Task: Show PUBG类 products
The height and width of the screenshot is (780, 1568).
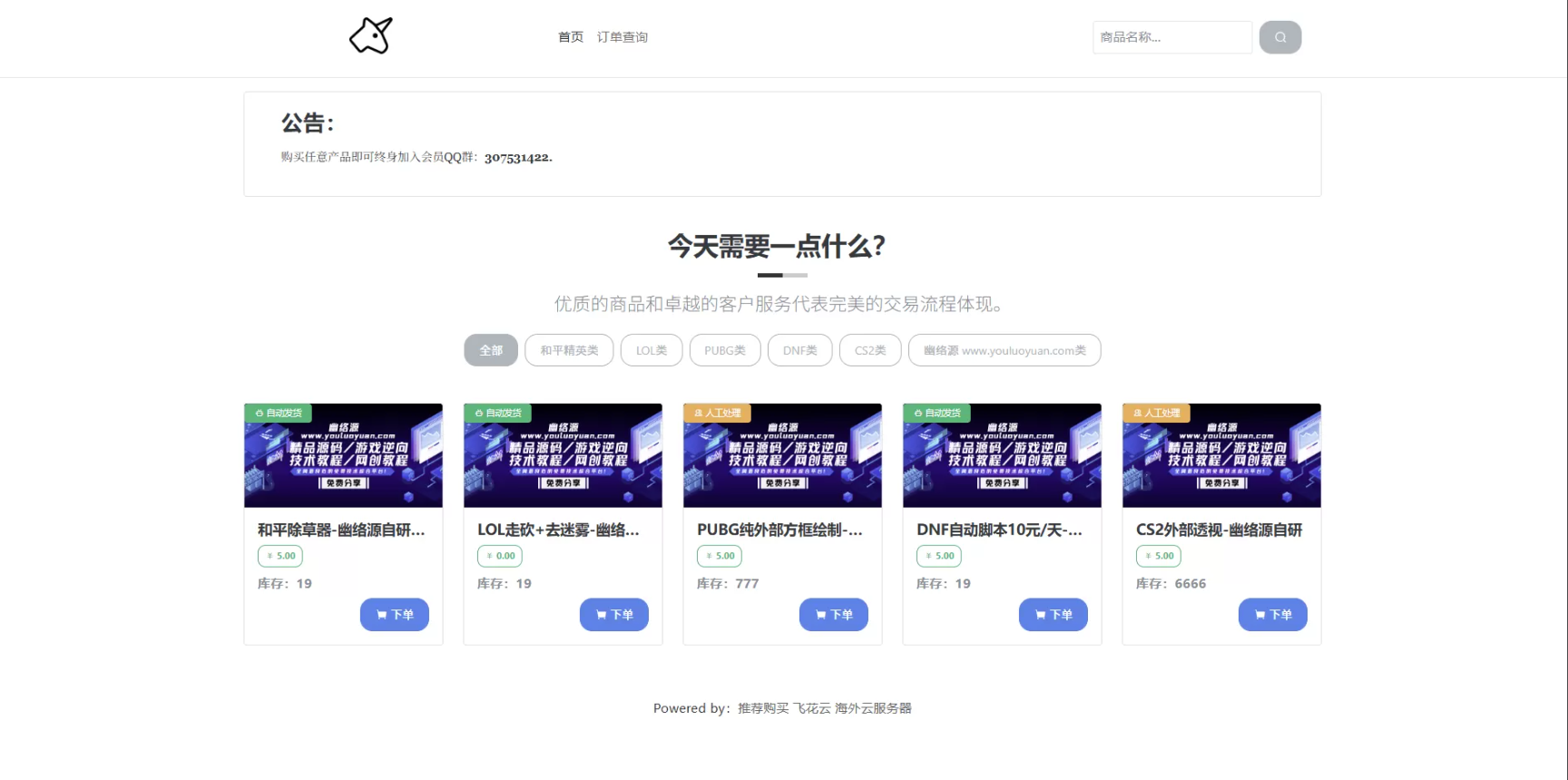Action: click(724, 350)
